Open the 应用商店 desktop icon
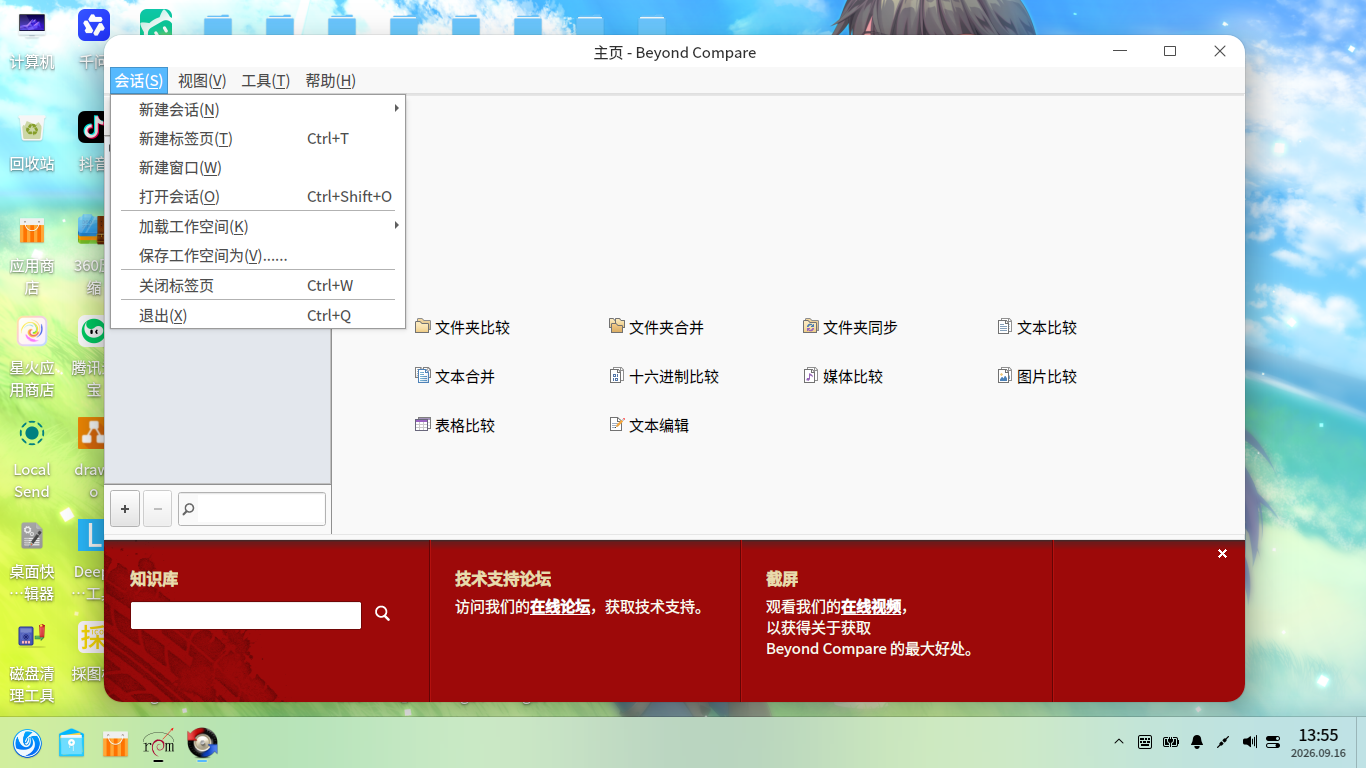The height and width of the screenshot is (768, 1366). (32, 255)
